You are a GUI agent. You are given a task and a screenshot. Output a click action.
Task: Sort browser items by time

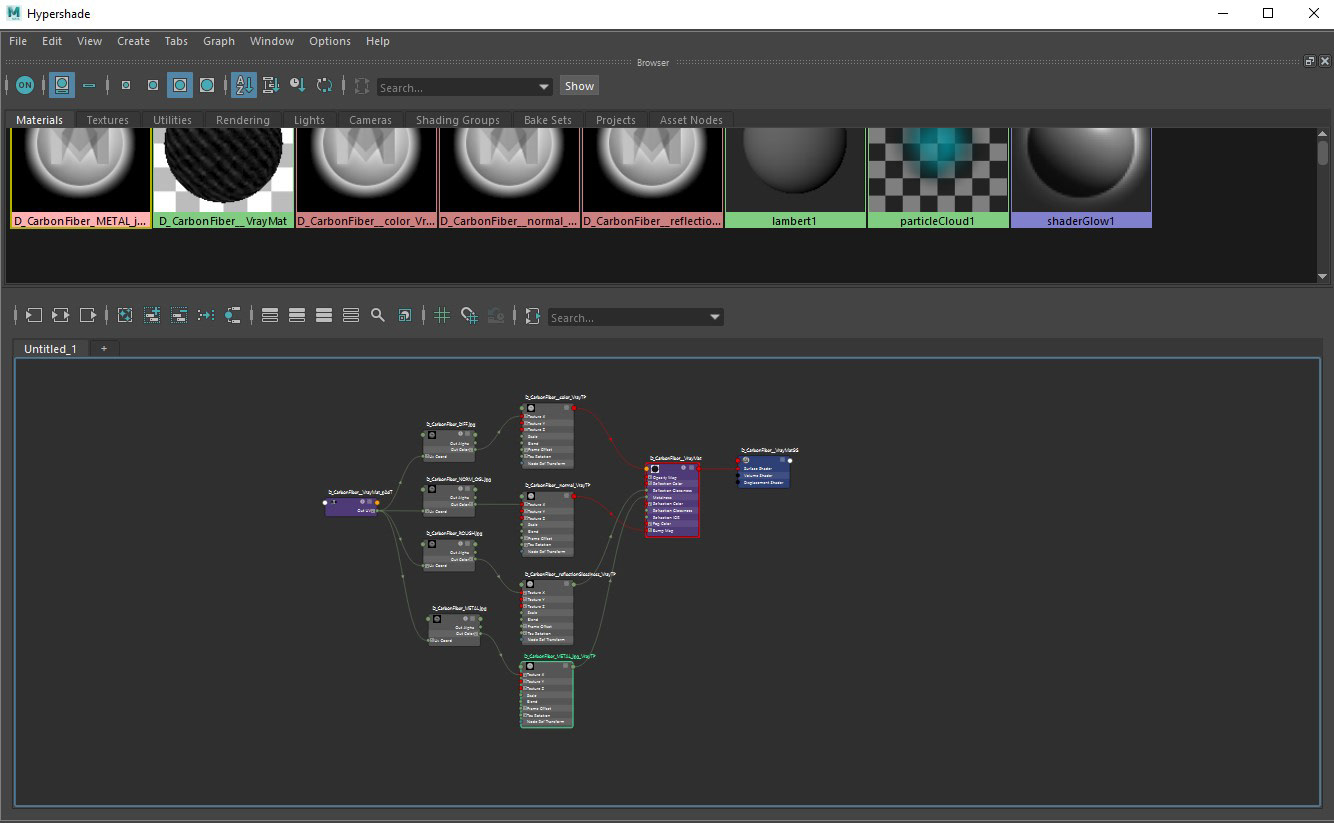[297, 86]
